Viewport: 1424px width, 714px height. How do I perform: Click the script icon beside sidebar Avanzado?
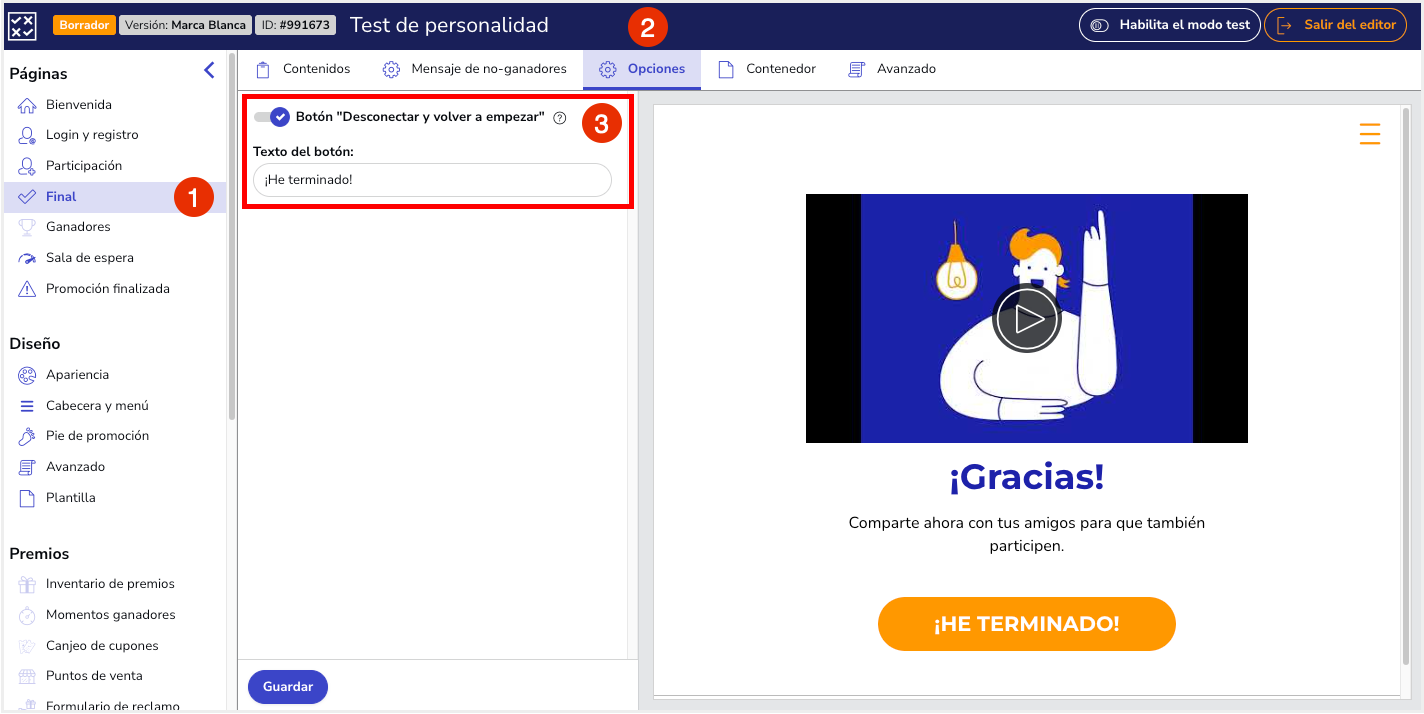[27, 467]
